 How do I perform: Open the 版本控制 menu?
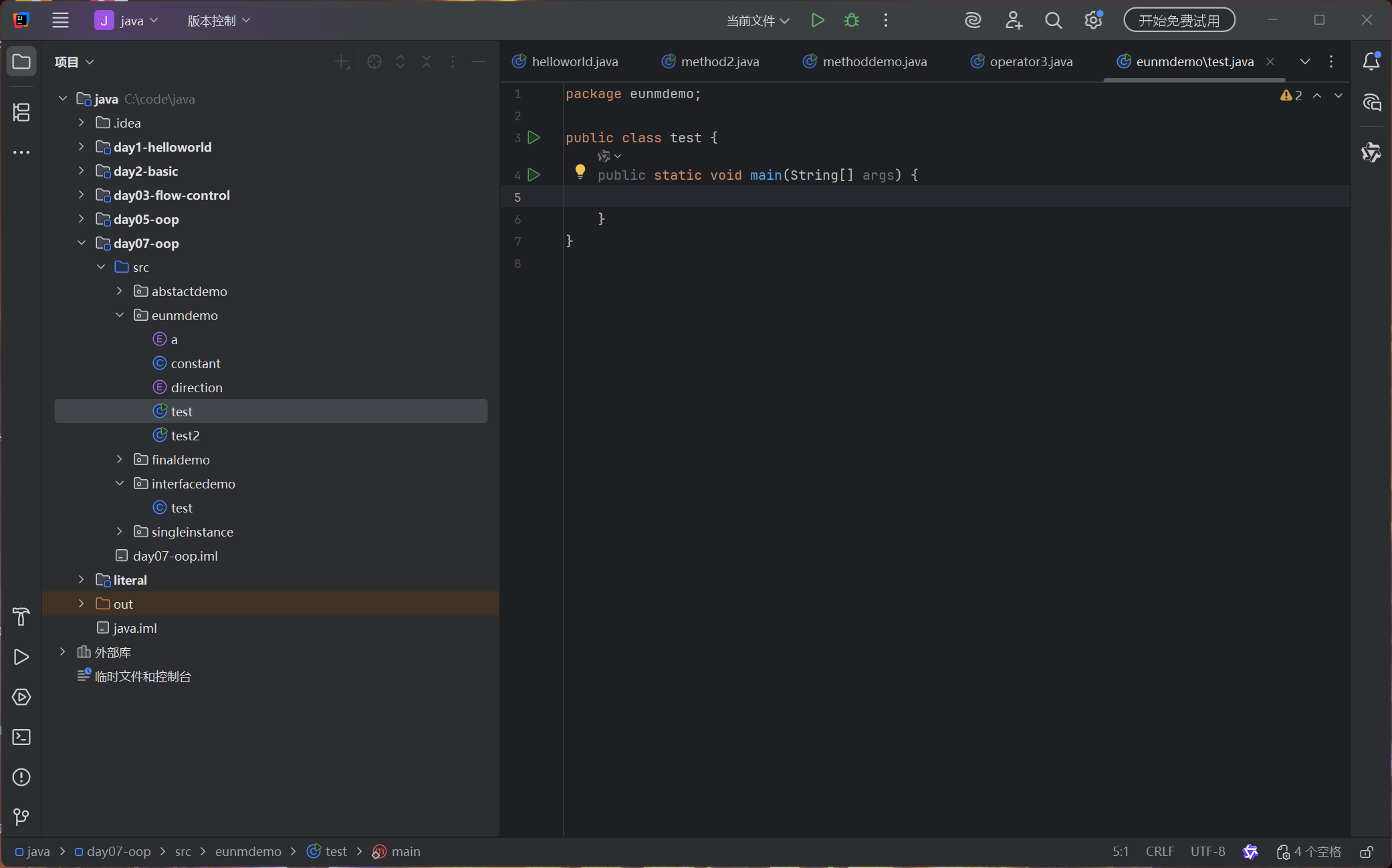(218, 21)
